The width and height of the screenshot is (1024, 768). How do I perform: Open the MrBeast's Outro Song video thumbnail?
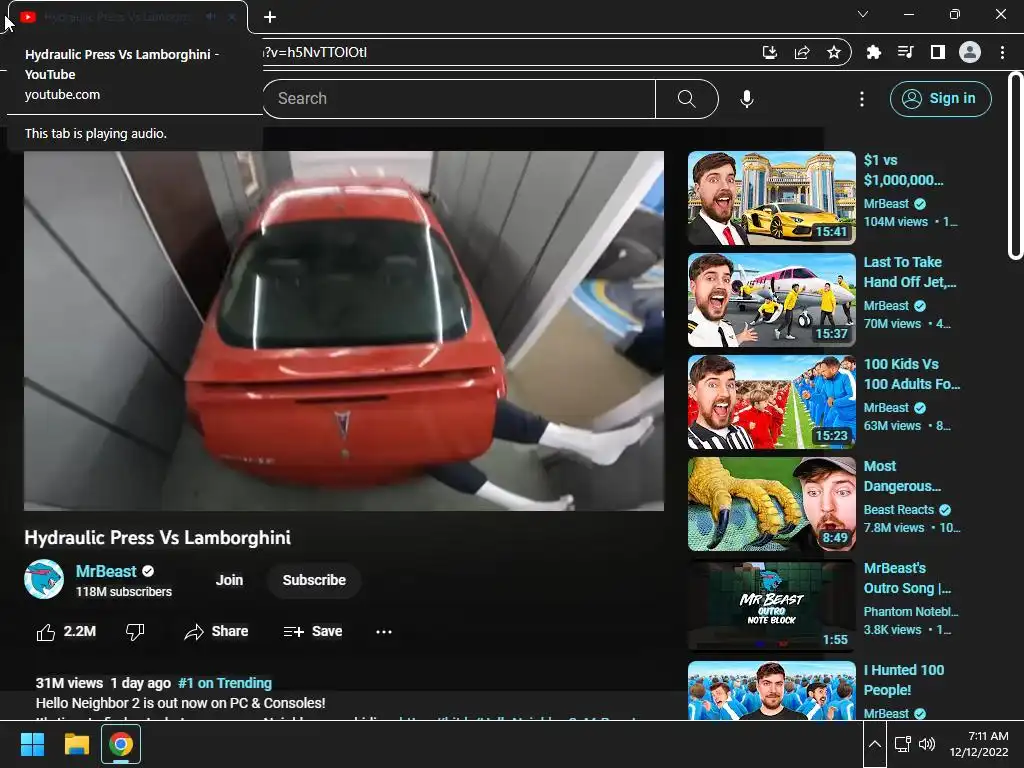pos(772,605)
